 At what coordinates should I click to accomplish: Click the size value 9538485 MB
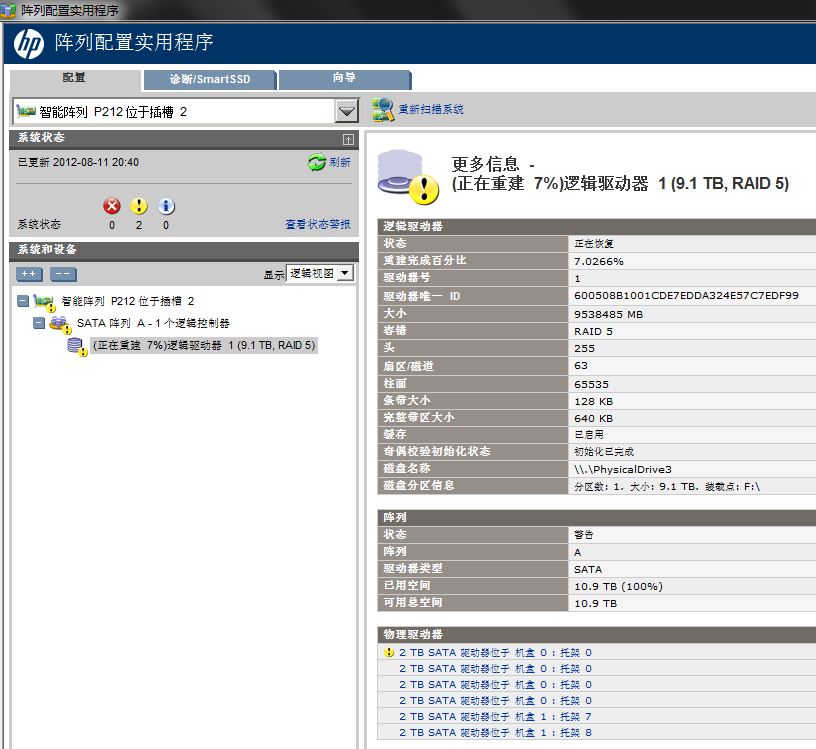(608, 314)
